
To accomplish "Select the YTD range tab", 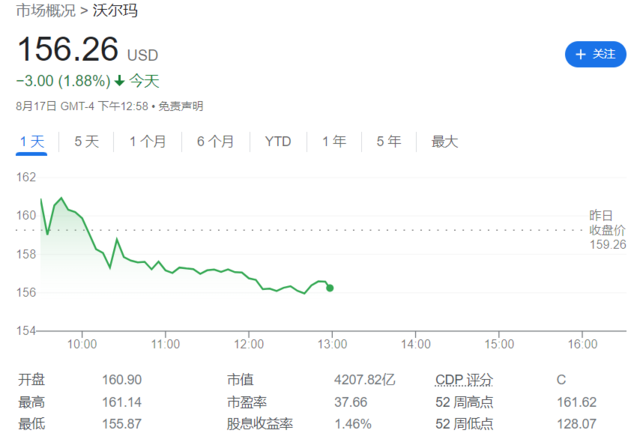I will (277, 142).
